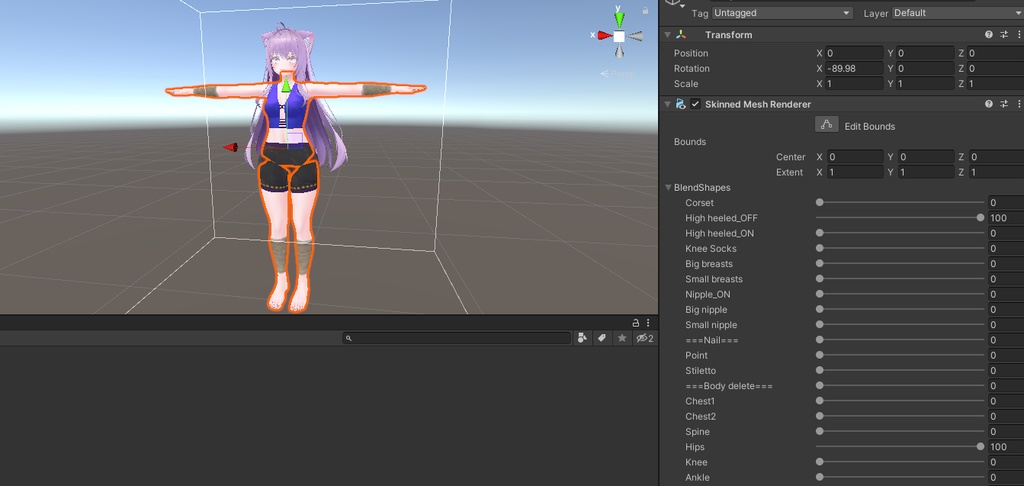Image resolution: width=1024 pixels, height=486 pixels.
Task: Collapse the Skinned Mesh Renderer foldout
Action: [x=667, y=104]
